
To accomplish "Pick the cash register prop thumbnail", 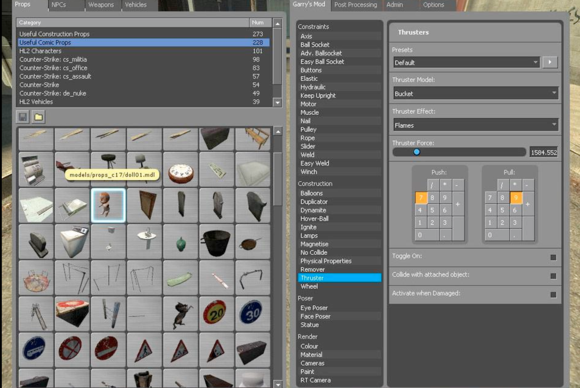I will [36, 169].
